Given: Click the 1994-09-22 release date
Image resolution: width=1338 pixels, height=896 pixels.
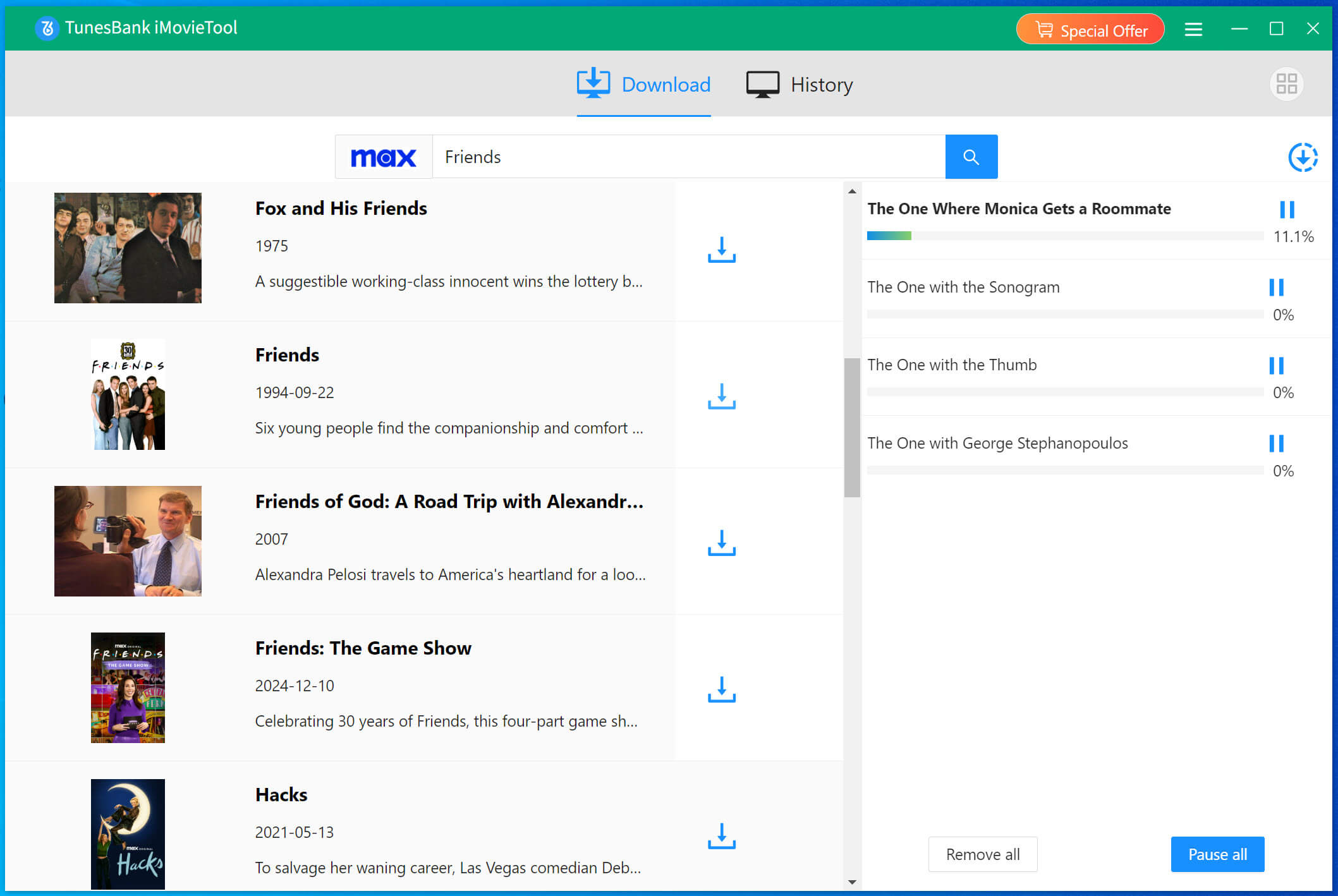Looking at the screenshot, I should pyautogui.click(x=295, y=392).
